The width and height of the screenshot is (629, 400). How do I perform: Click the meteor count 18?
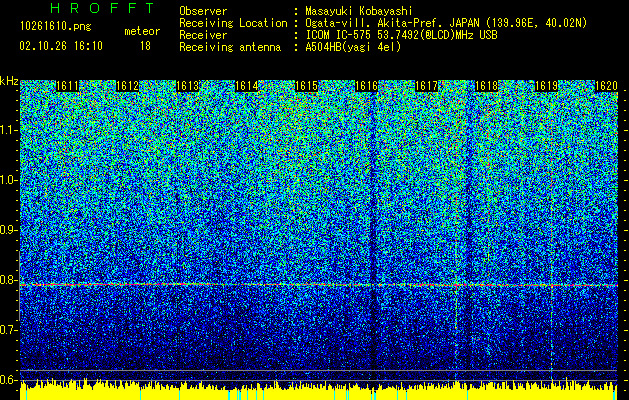(x=145, y=46)
